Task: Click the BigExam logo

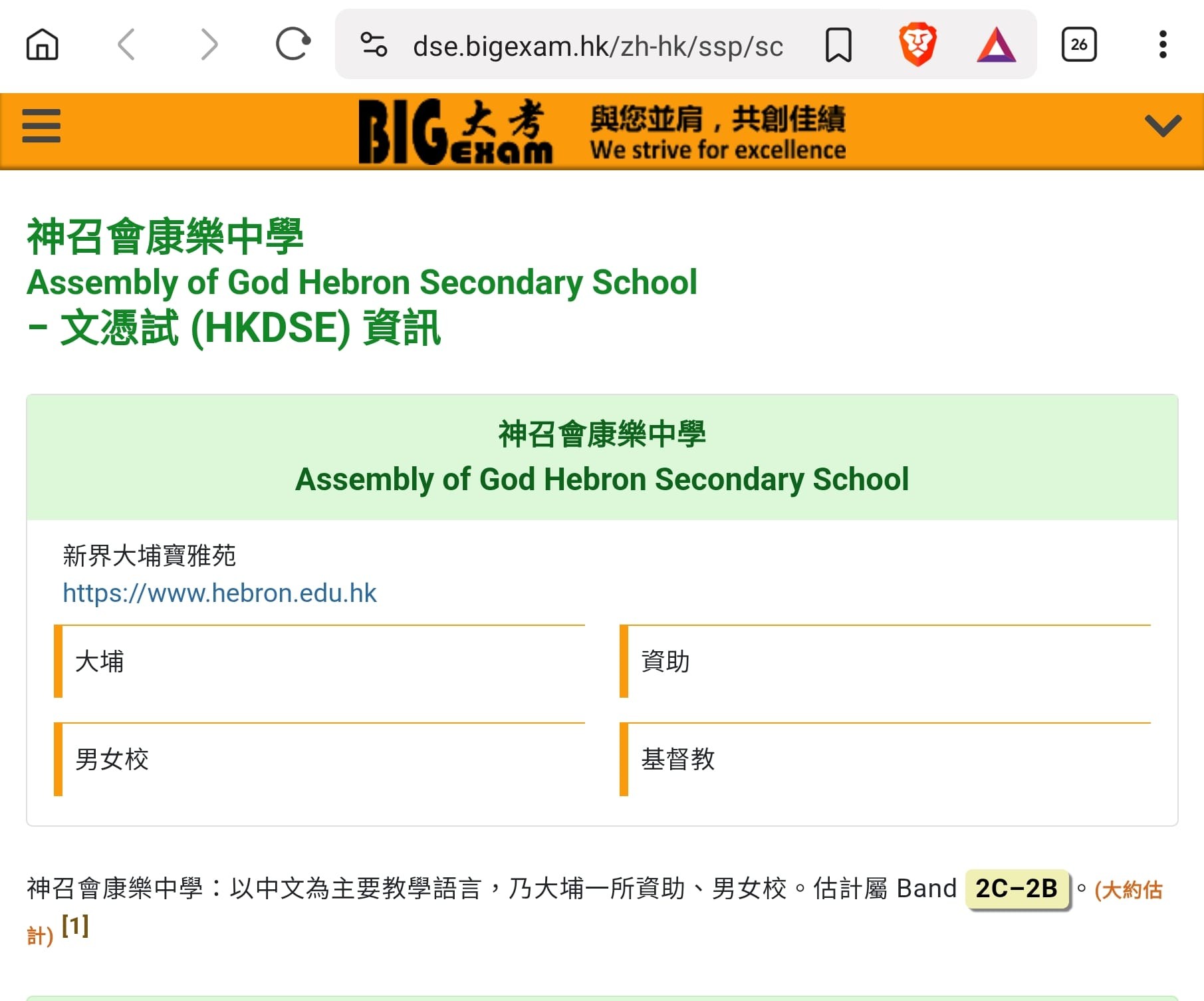Action: click(x=455, y=132)
